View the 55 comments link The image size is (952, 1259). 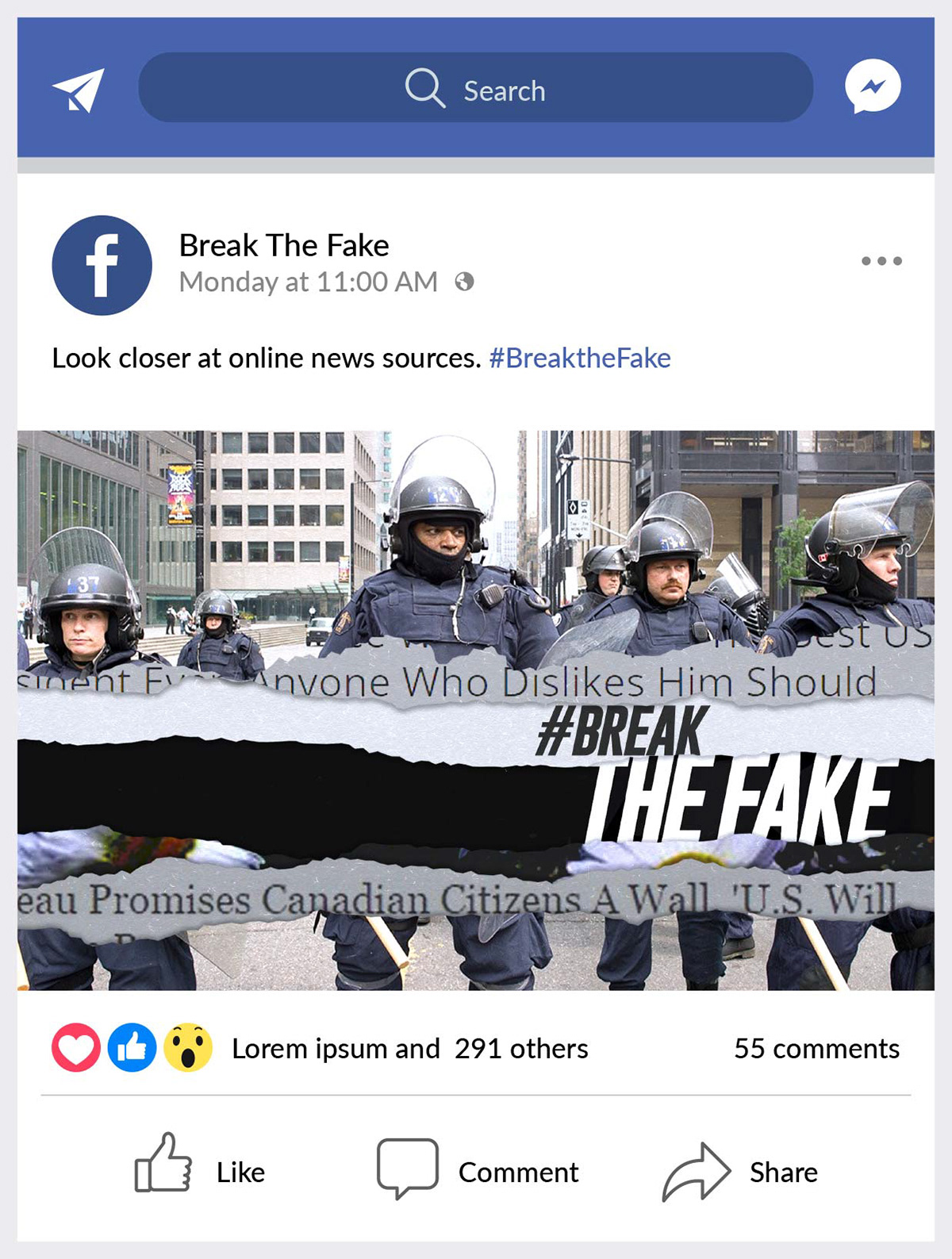click(x=816, y=1049)
